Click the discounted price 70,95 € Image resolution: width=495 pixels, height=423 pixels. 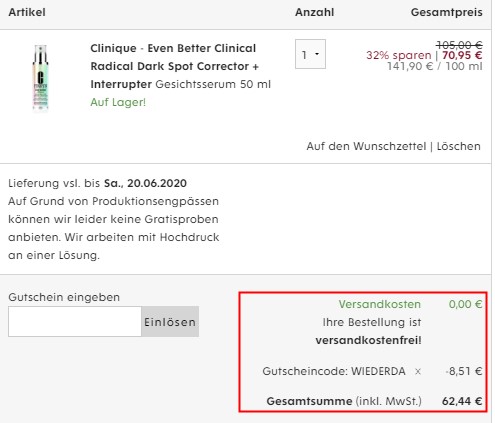[x=462, y=55]
